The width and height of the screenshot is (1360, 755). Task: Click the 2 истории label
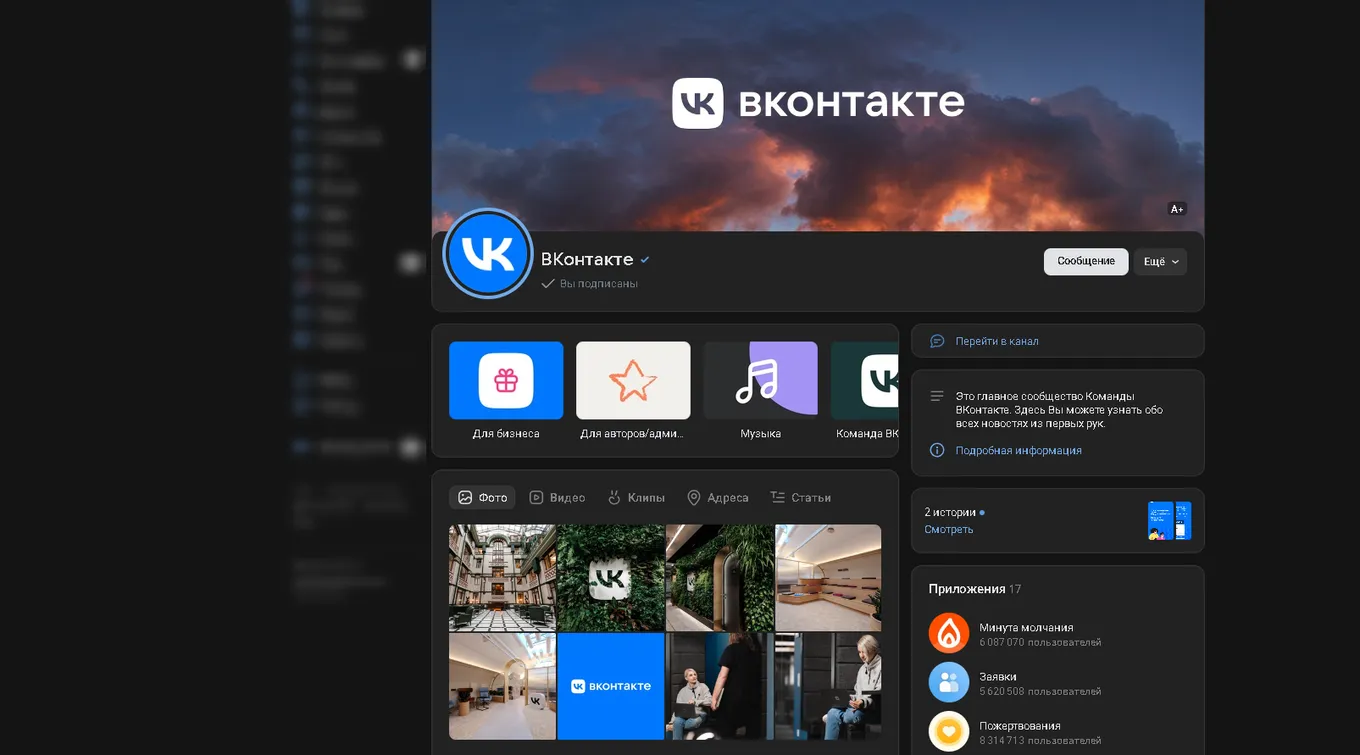950,512
